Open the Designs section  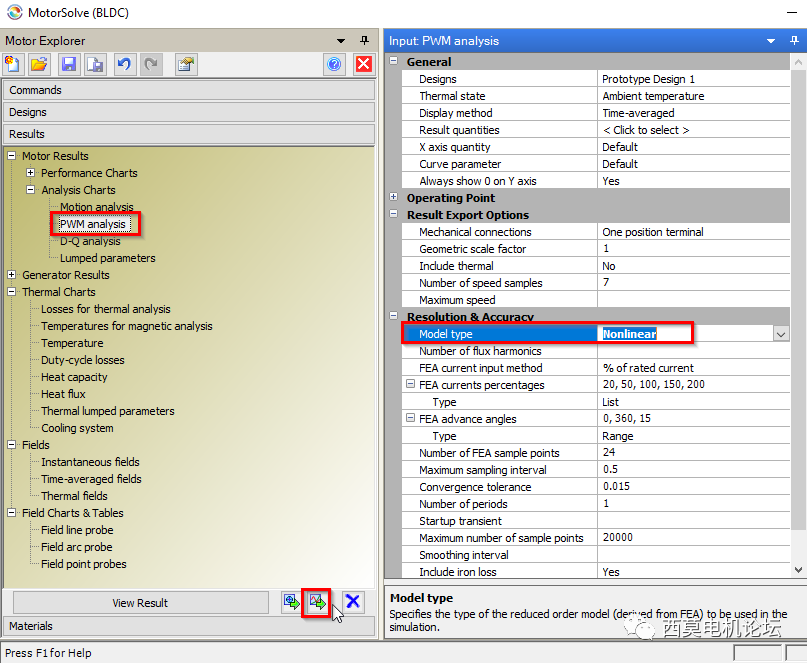(189, 112)
